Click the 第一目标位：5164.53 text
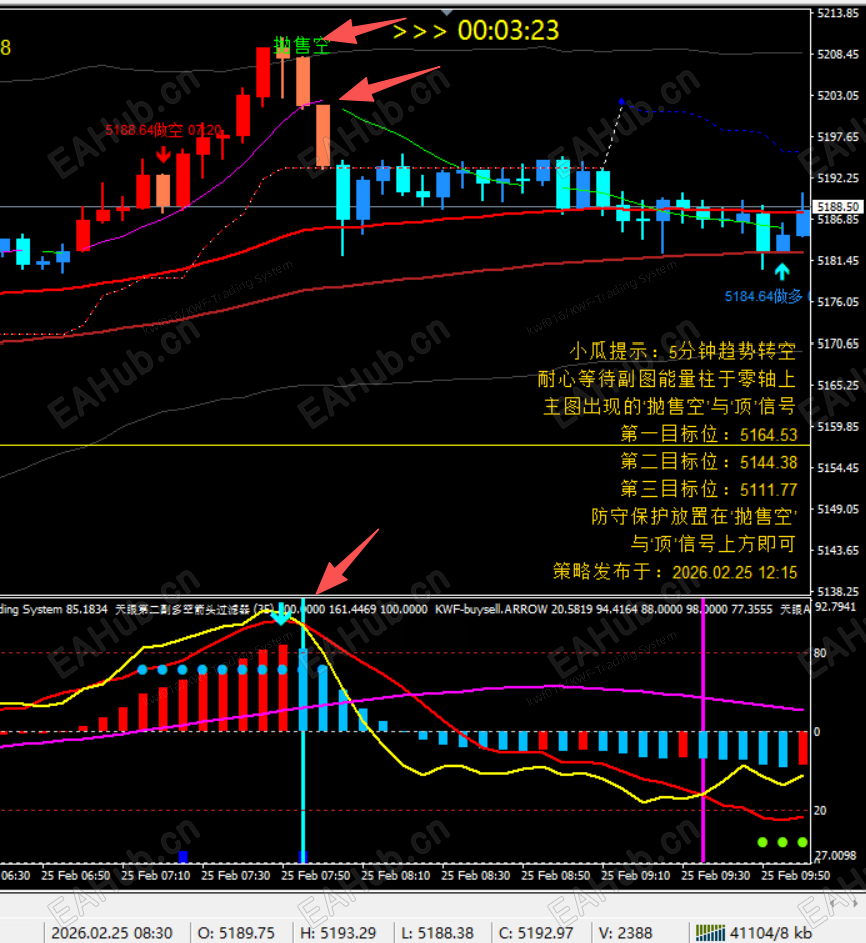This screenshot has height=943, width=866. click(x=708, y=434)
